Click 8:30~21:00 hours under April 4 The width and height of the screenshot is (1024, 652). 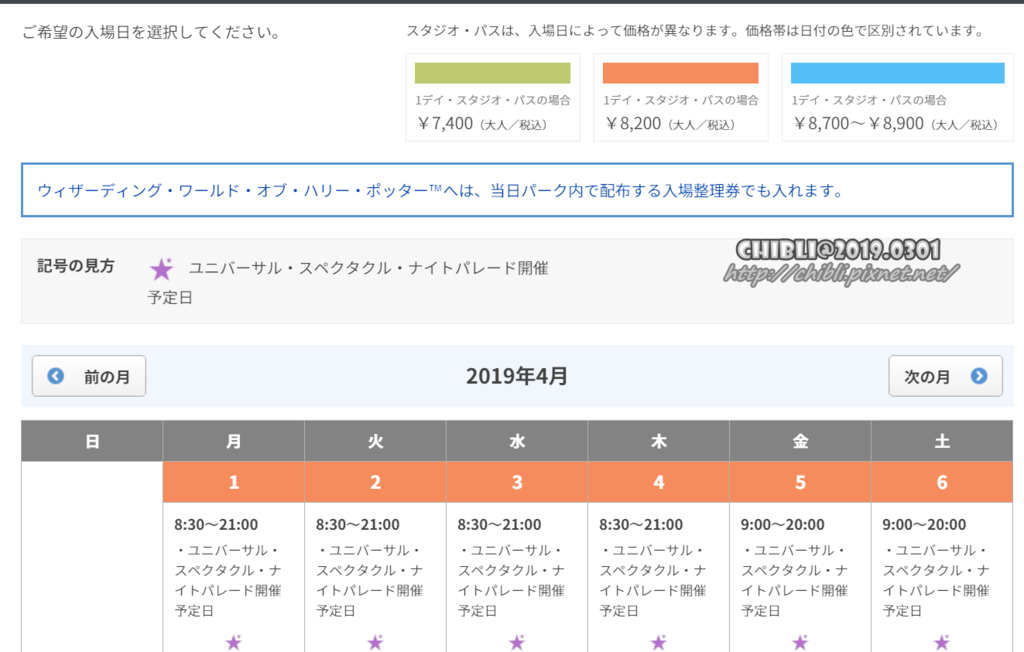point(641,525)
